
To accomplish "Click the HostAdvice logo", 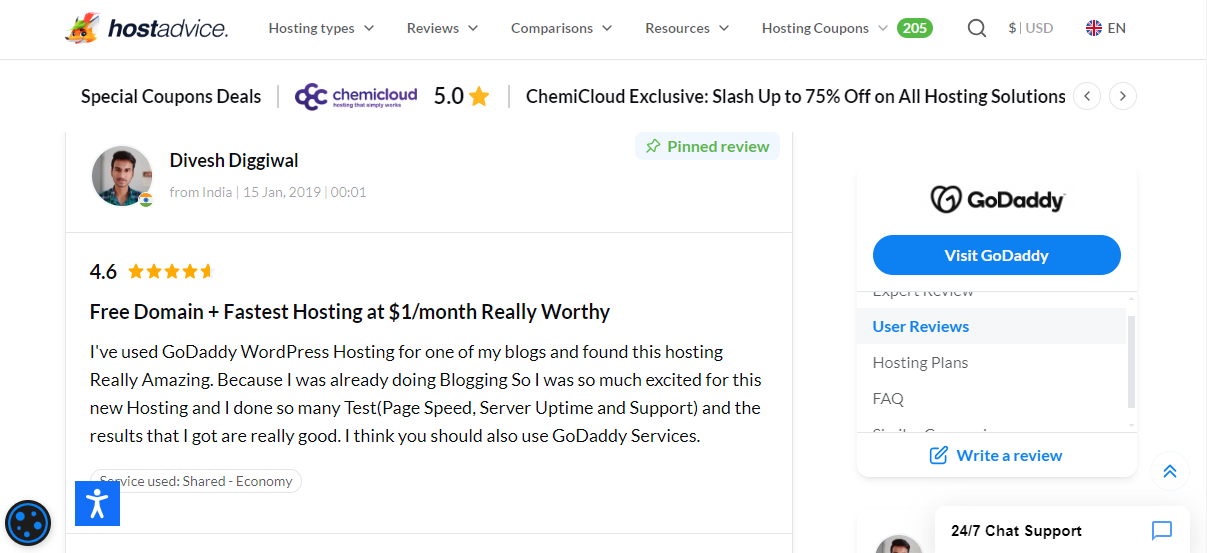I will [x=146, y=28].
